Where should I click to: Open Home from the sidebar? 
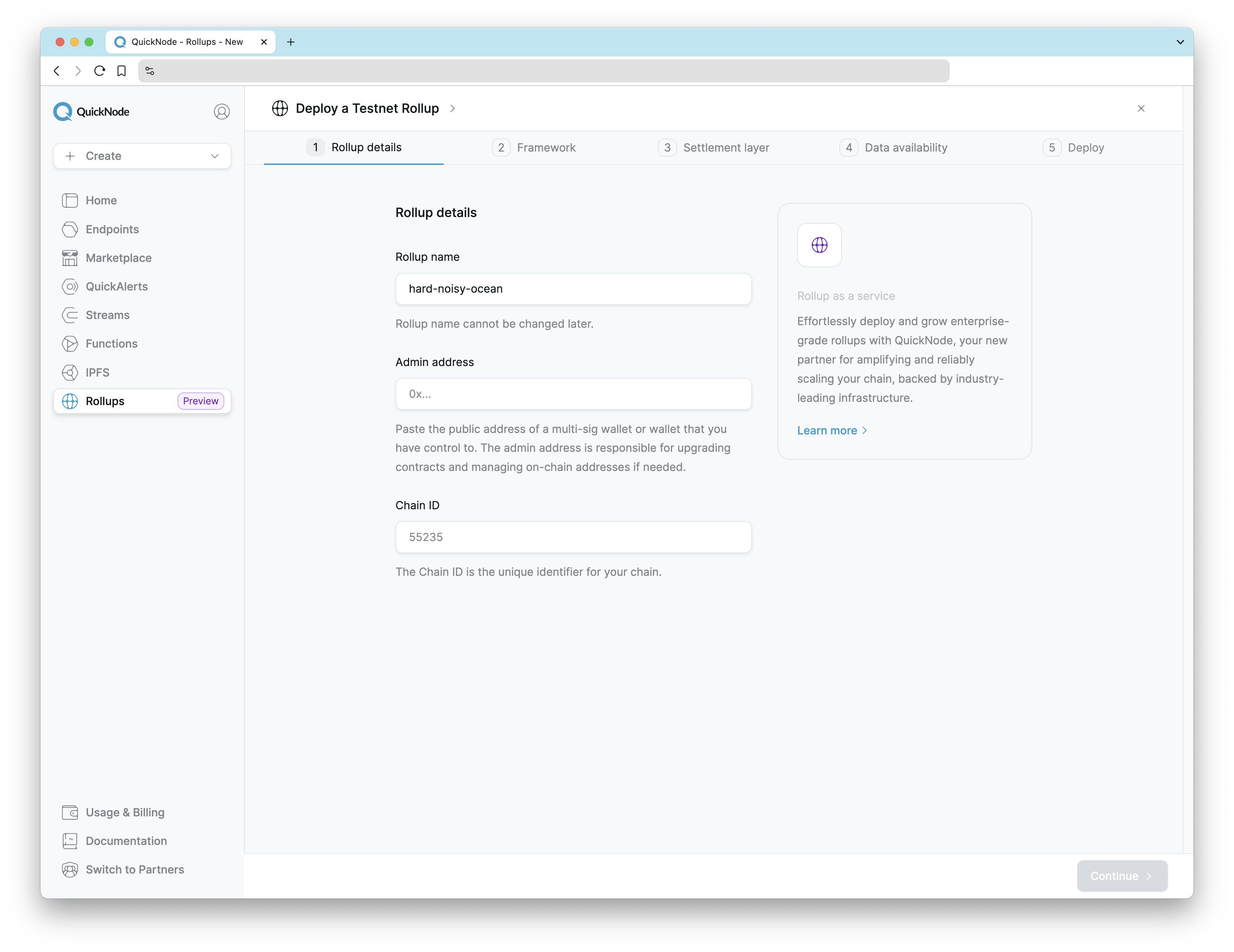(142, 201)
